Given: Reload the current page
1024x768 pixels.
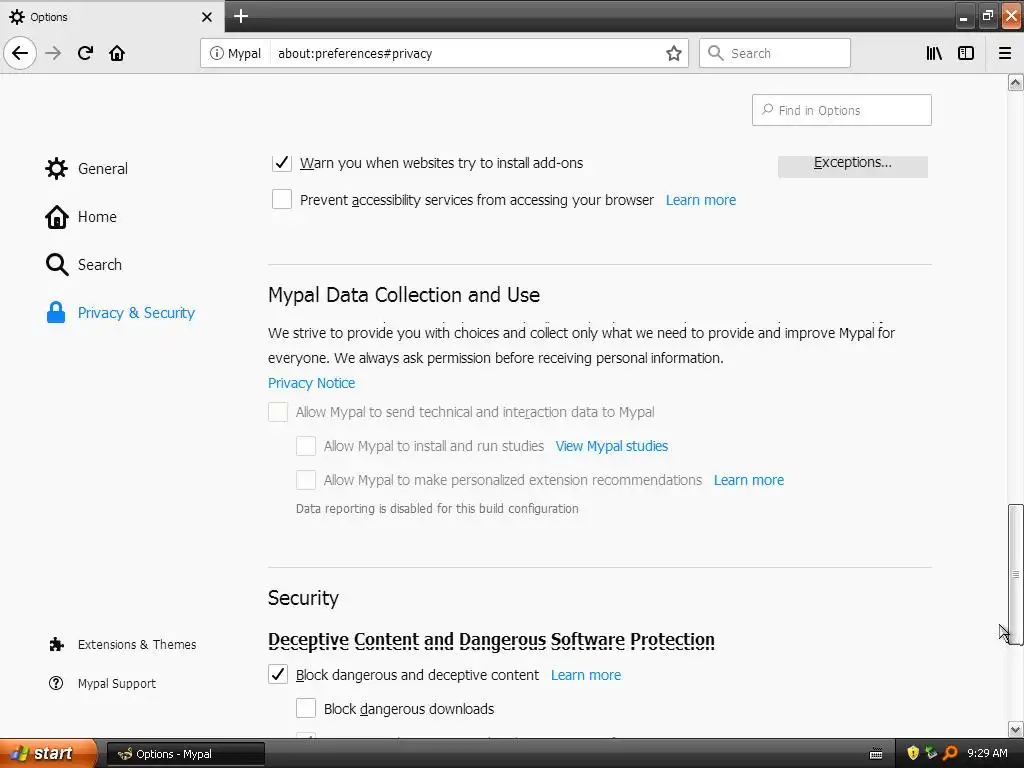Looking at the screenshot, I should click(x=86, y=53).
